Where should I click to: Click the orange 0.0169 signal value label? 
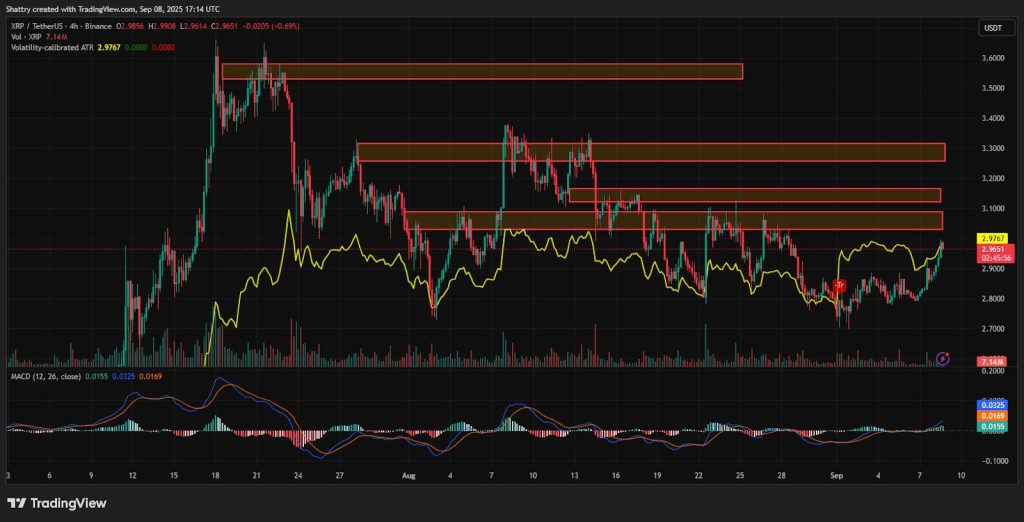[x=992, y=416]
